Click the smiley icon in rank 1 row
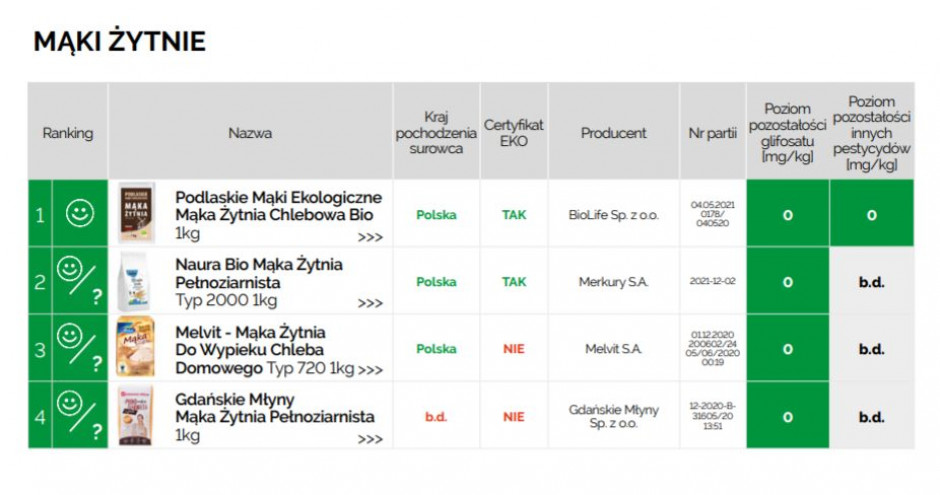Screen dimensions: 940x495 pos(80,213)
